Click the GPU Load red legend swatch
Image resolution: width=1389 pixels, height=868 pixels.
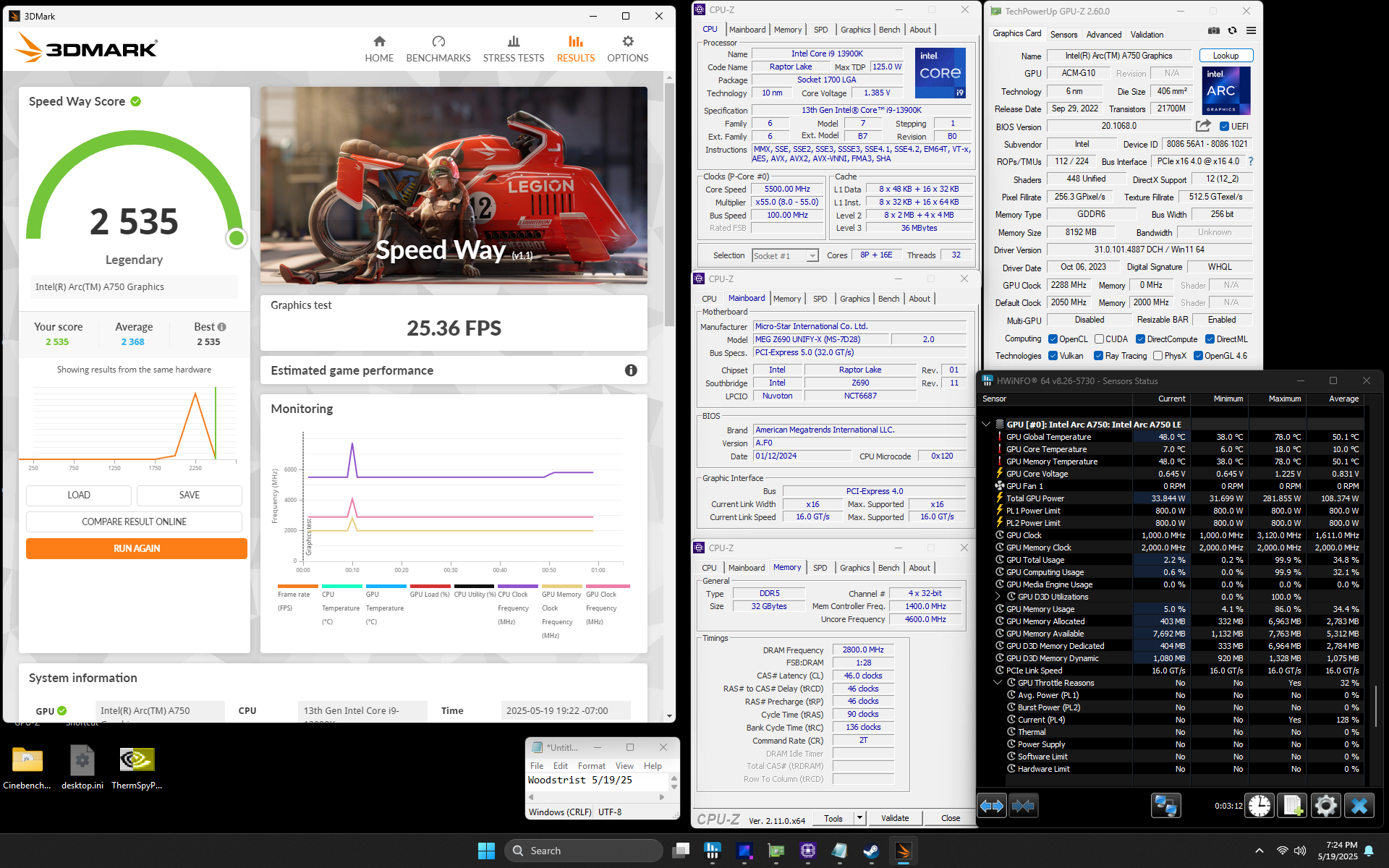point(430,587)
